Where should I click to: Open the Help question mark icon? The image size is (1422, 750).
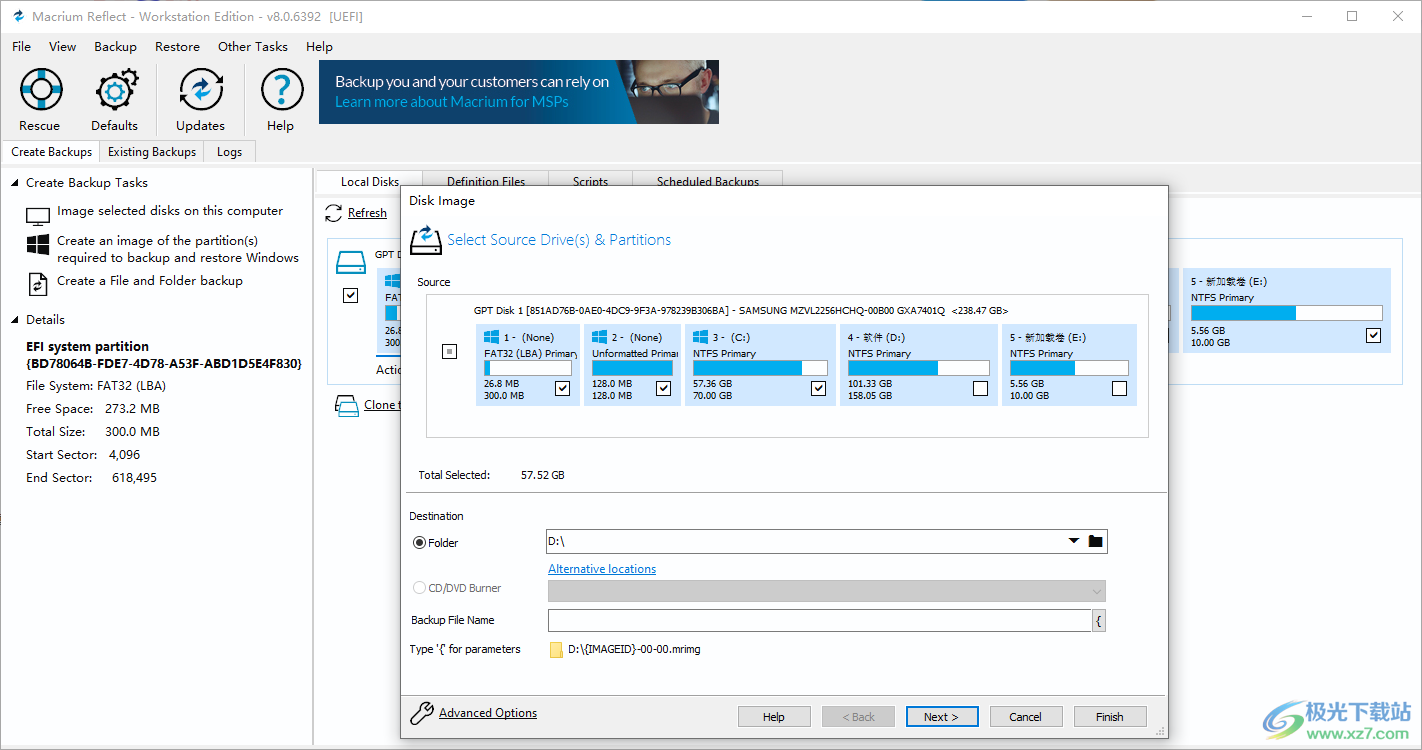tap(282, 89)
